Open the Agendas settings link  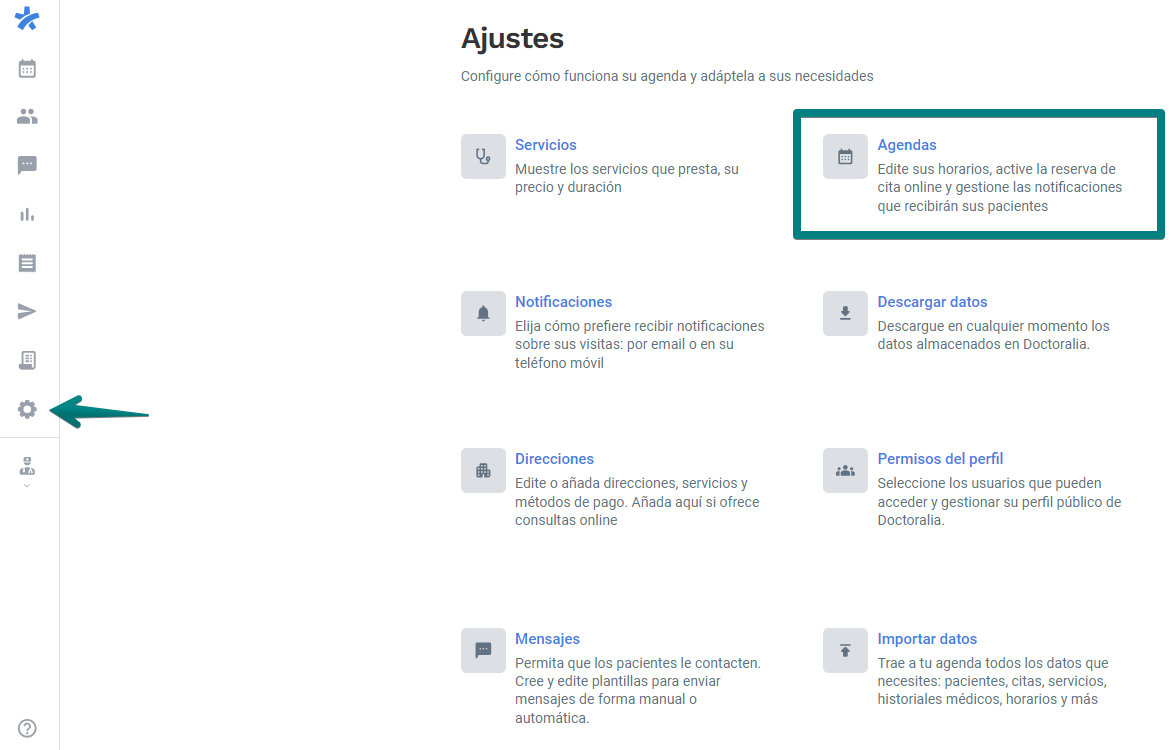coord(907,144)
